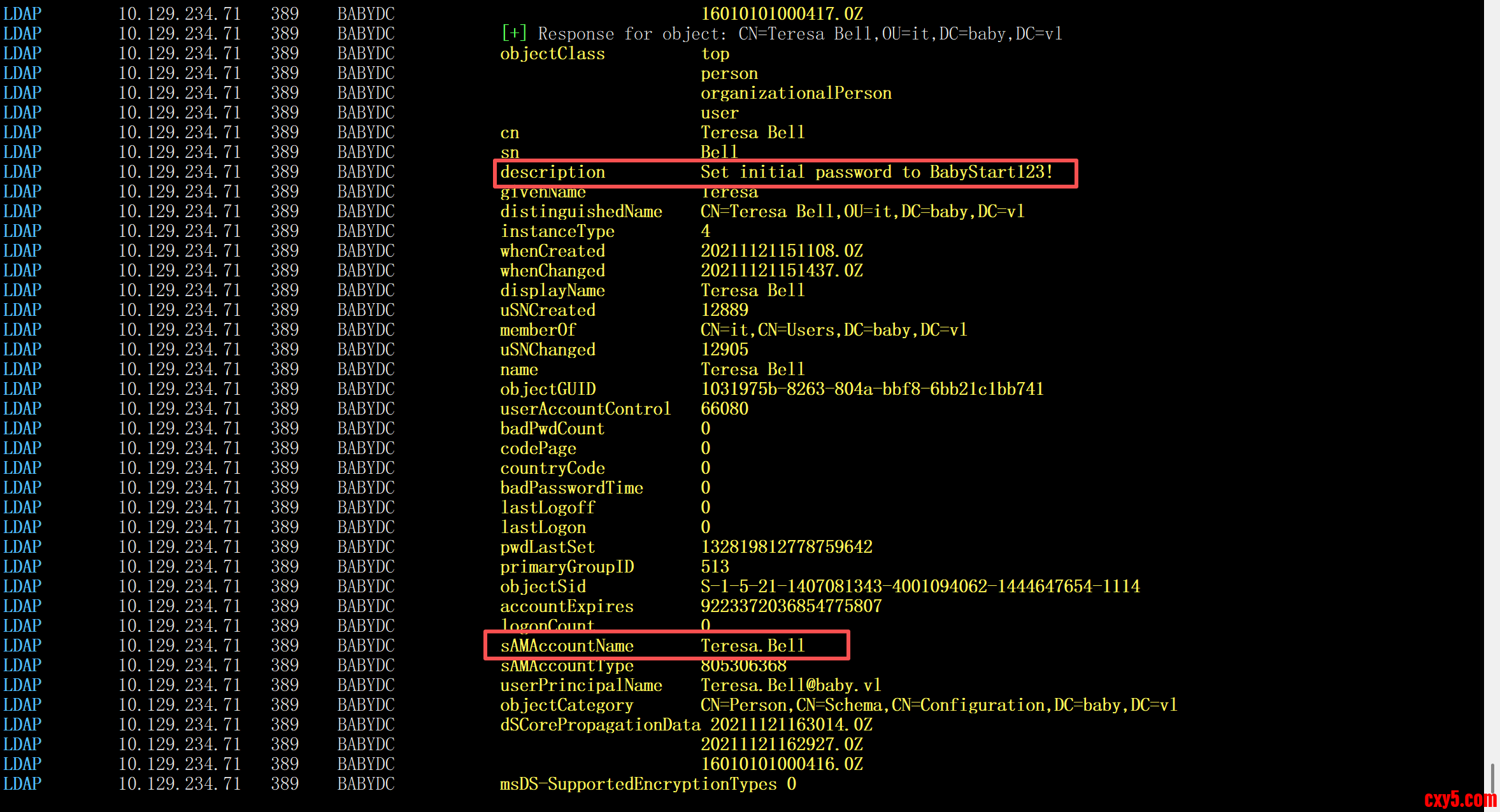Click the msDS-SupportedEncryptionTypes label
Viewport: 1500px width, 812px height.
638,784
